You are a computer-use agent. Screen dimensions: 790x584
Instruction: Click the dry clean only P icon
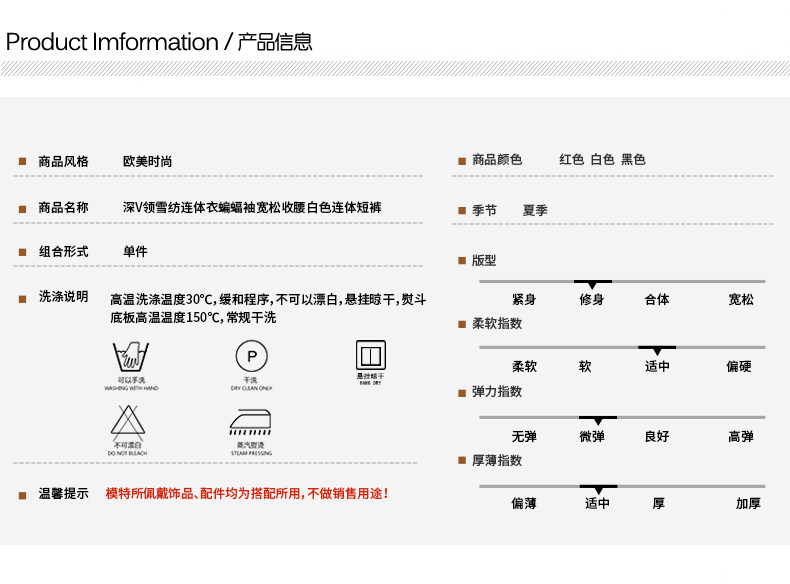252,356
